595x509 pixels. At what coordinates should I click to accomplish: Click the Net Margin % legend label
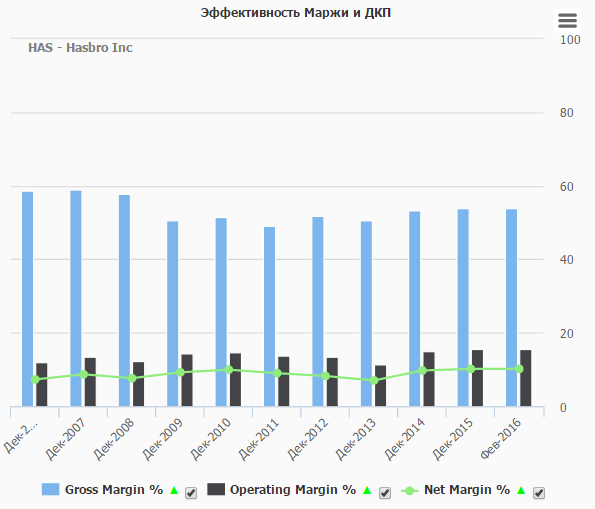click(x=467, y=490)
